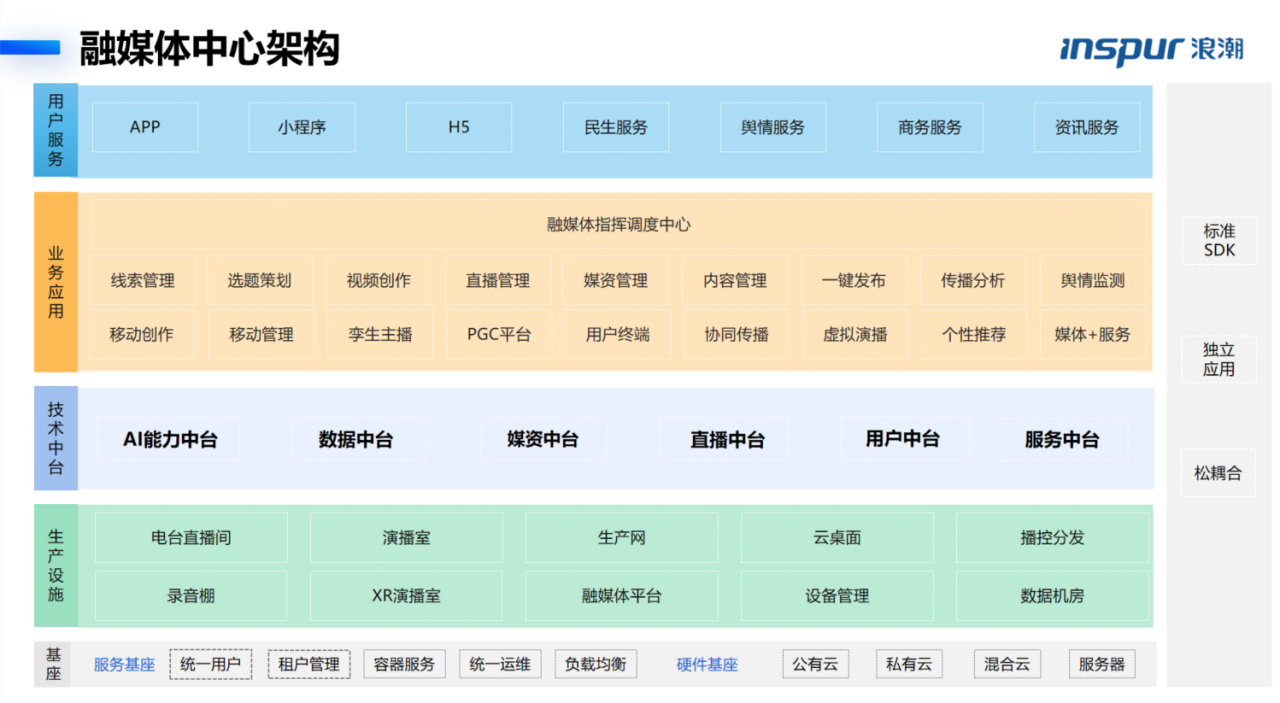Click the 业务应用 orange side label

click(56, 283)
